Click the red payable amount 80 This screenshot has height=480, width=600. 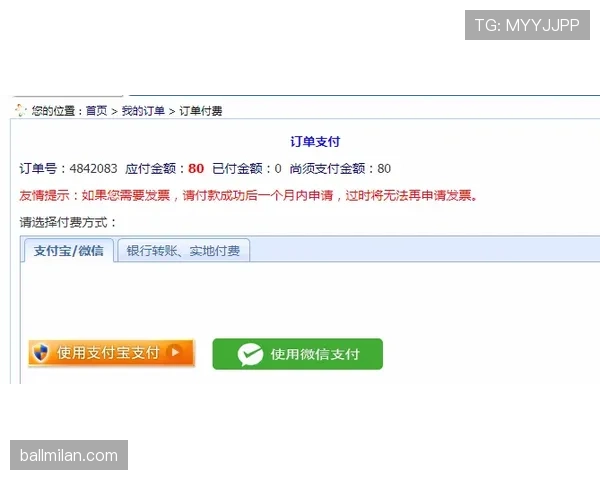196,168
